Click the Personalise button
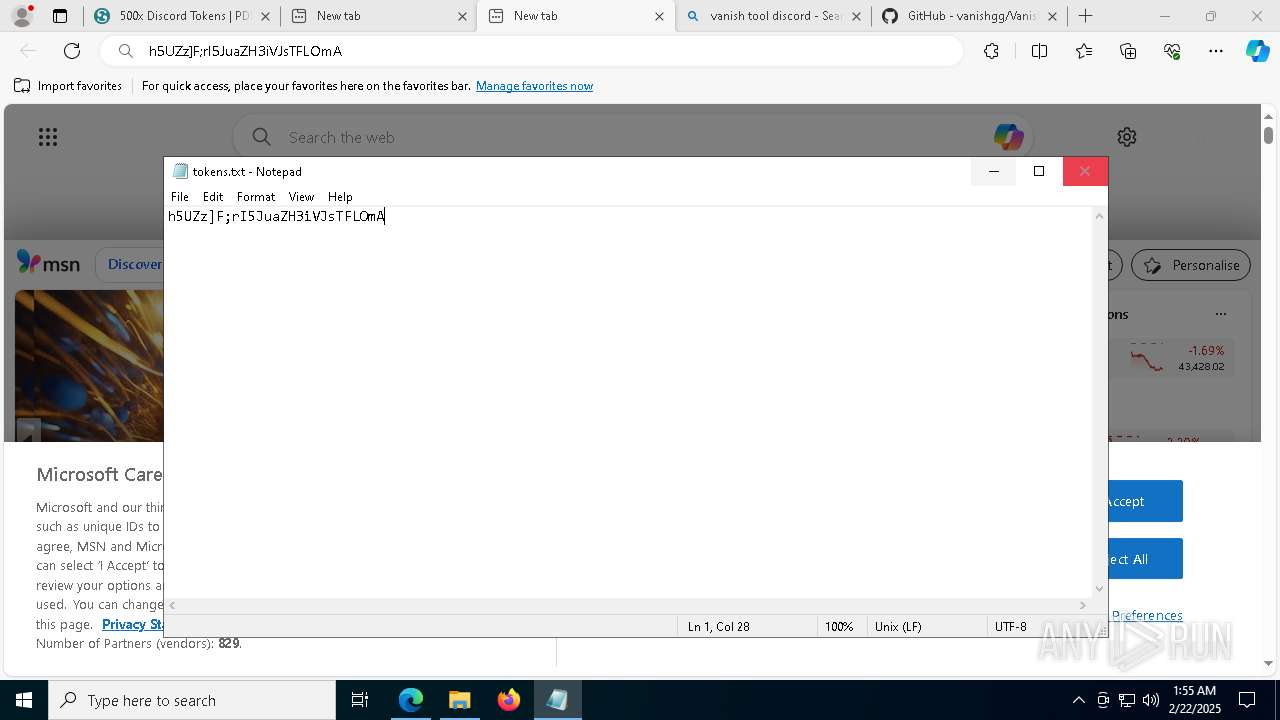 coord(1191,265)
